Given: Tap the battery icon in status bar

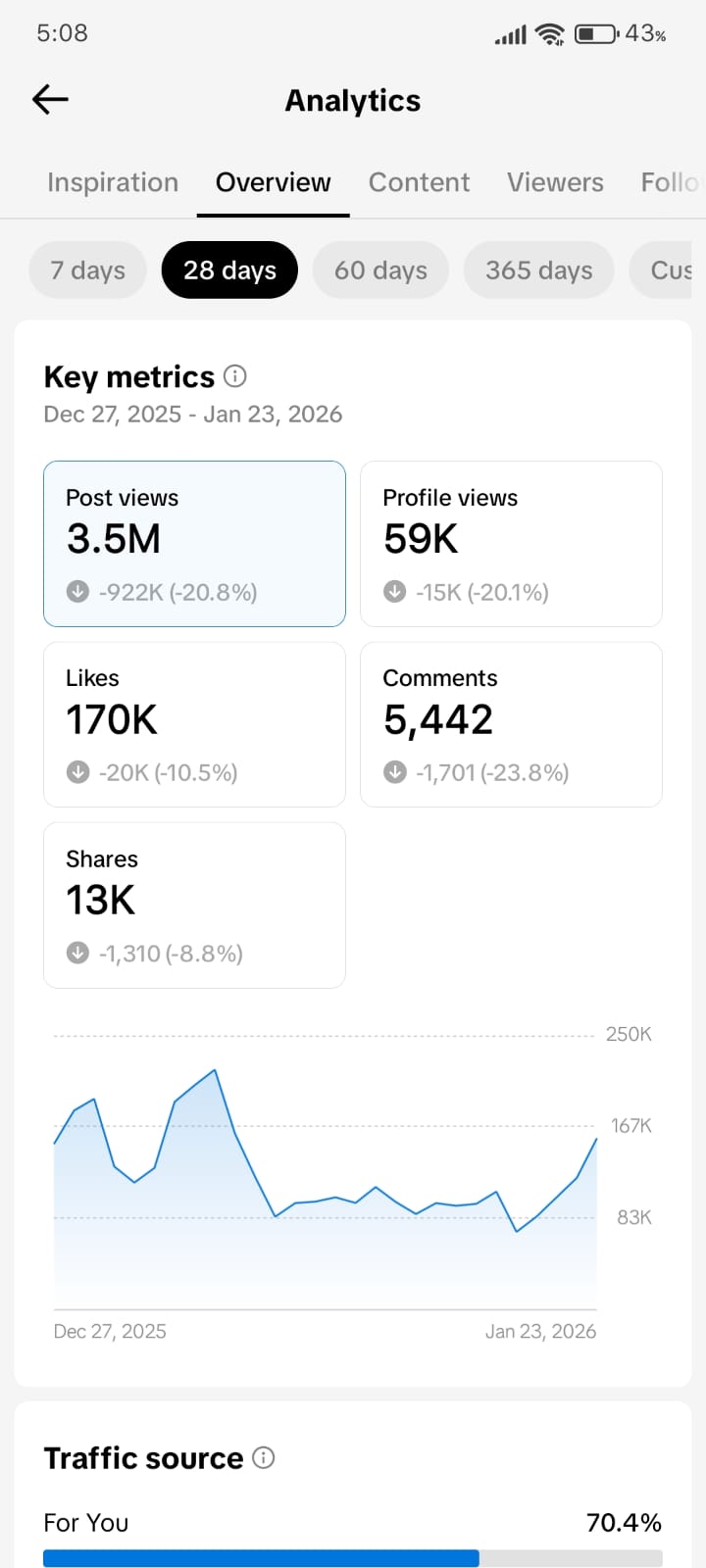Looking at the screenshot, I should click(595, 34).
